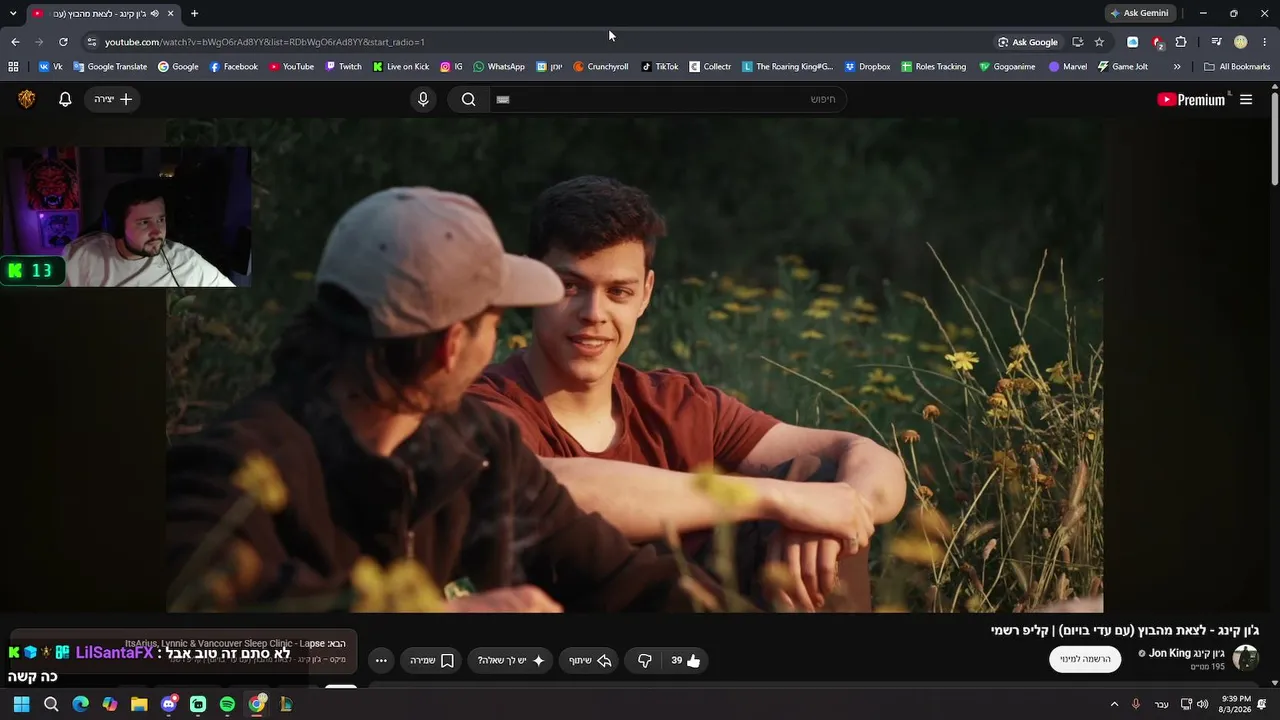Click the Ask (יש לך שאלה?) button
1280x720 pixels.
[511, 660]
